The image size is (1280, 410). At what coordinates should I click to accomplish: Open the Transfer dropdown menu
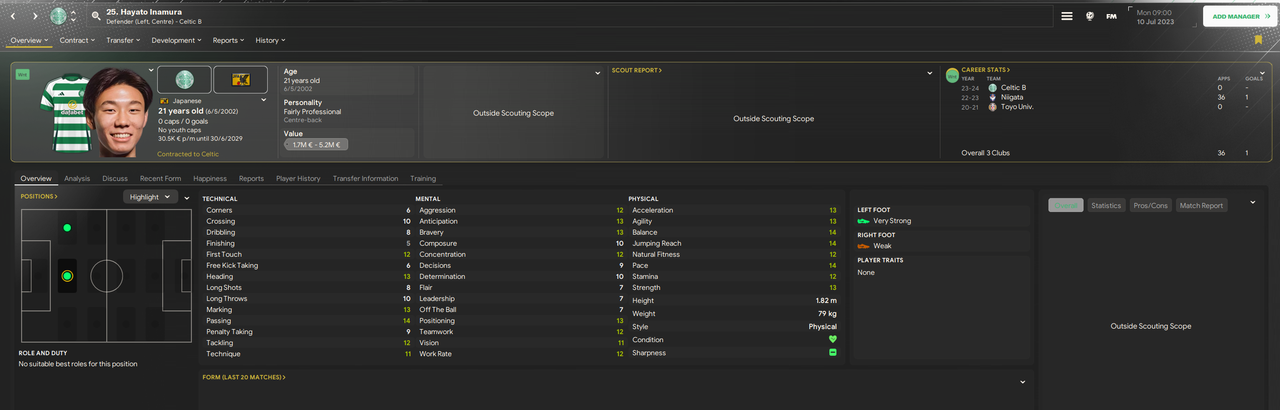pos(124,40)
